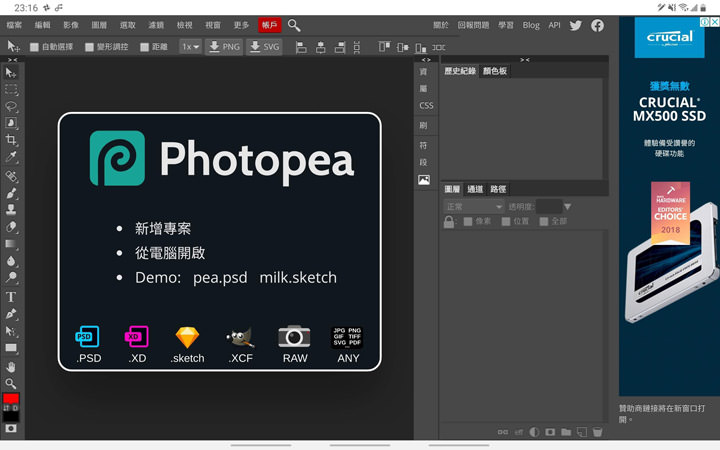Image resolution: width=720 pixels, height=450 pixels.
Task: Open the 1x export scale dropdown
Action: tap(190, 47)
